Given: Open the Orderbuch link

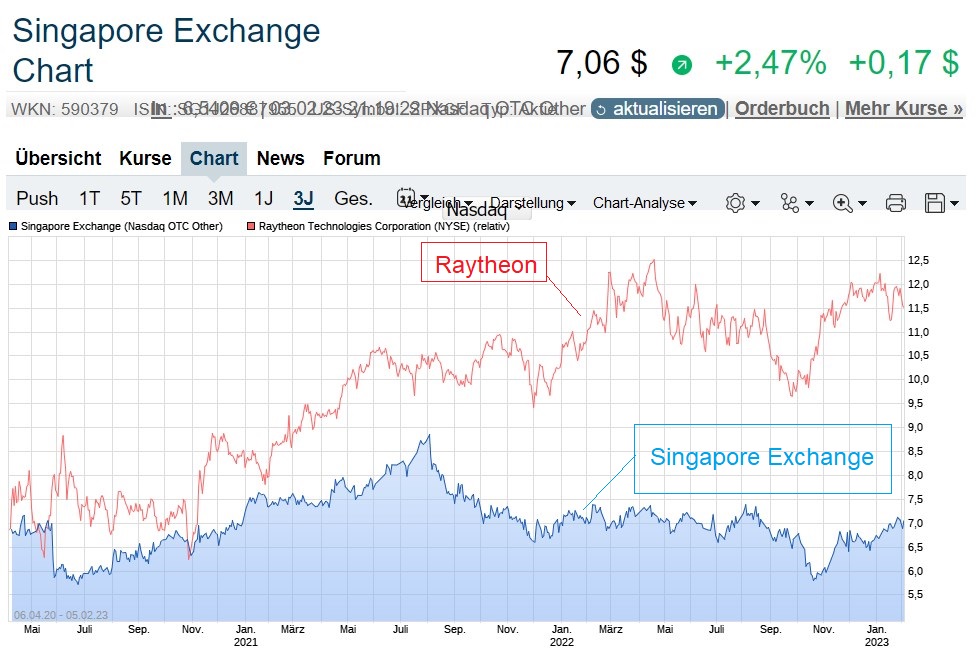Looking at the screenshot, I should pyautogui.click(x=782, y=108).
